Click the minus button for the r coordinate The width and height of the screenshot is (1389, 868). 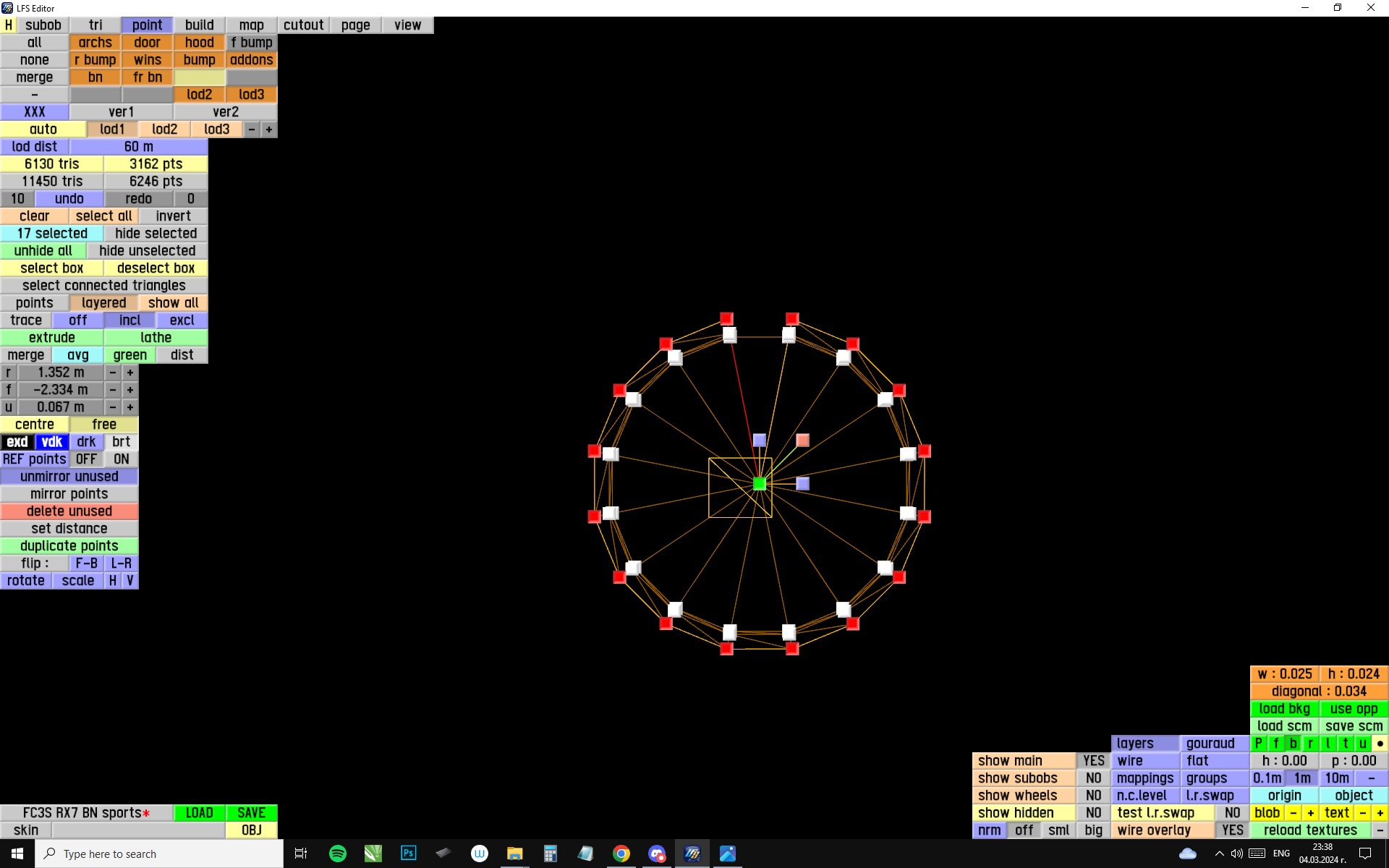pos(113,373)
